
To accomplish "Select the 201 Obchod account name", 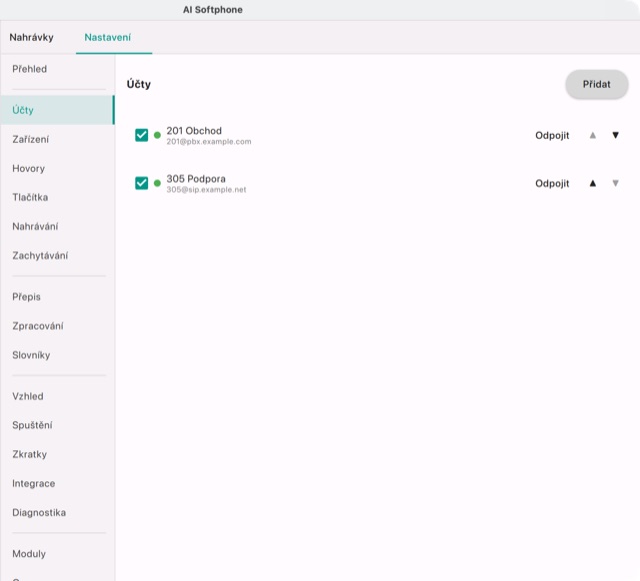I will [x=194, y=131].
